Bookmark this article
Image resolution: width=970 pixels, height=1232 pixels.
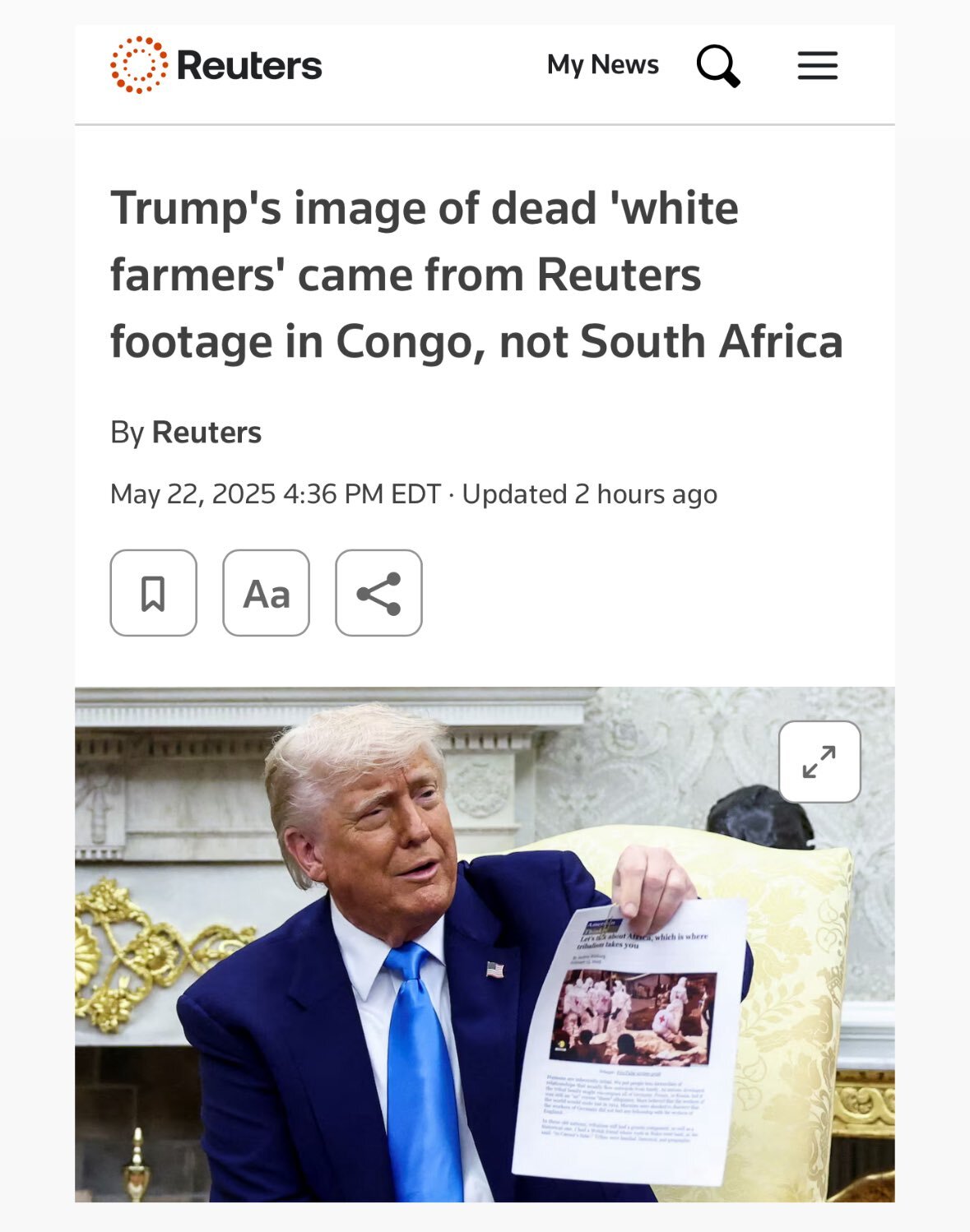[153, 593]
